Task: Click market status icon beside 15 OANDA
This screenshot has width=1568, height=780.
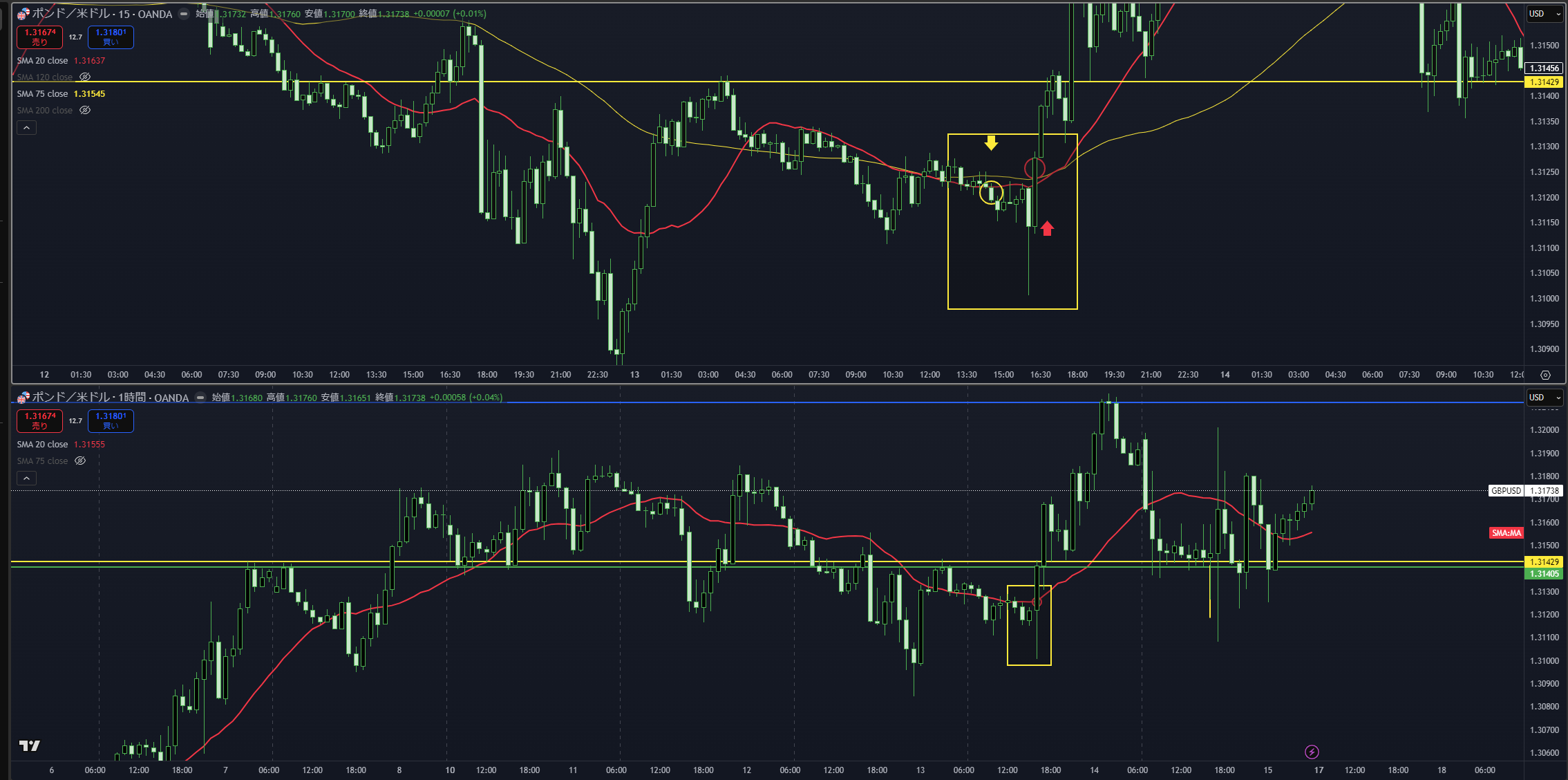Action: tap(184, 14)
